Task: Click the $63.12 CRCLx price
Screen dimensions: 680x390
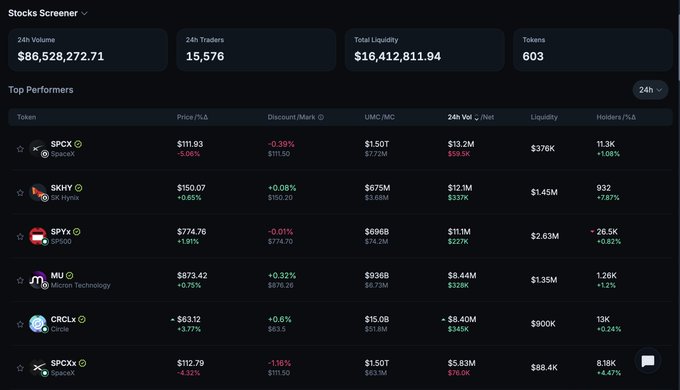Action: pyautogui.click(x=189, y=319)
